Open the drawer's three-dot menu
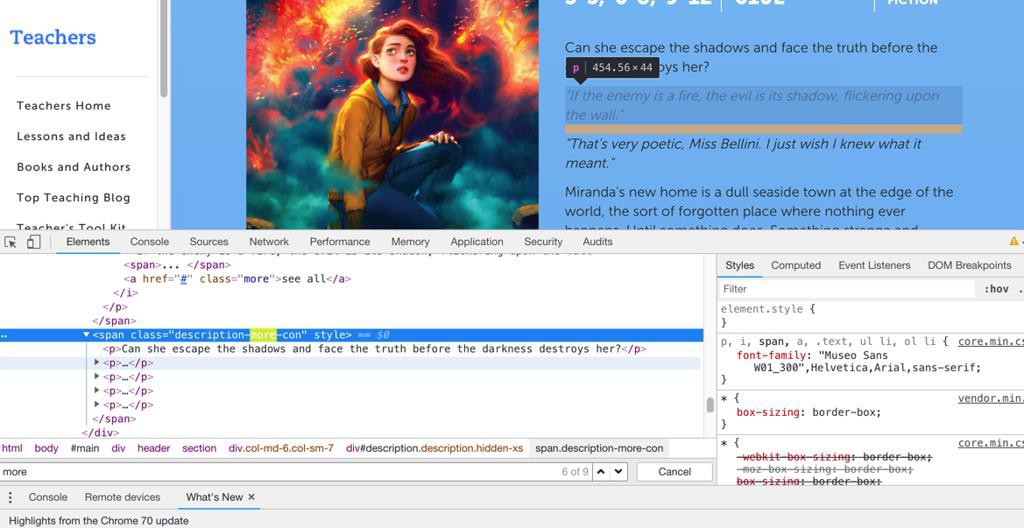This screenshot has width=1024, height=528. click(10, 498)
